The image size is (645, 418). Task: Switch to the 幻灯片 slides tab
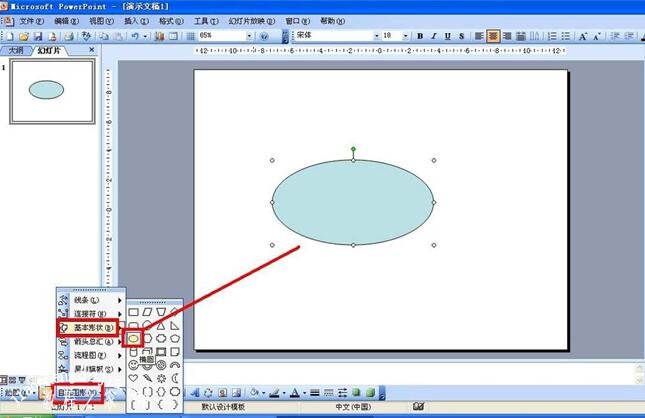coord(49,51)
